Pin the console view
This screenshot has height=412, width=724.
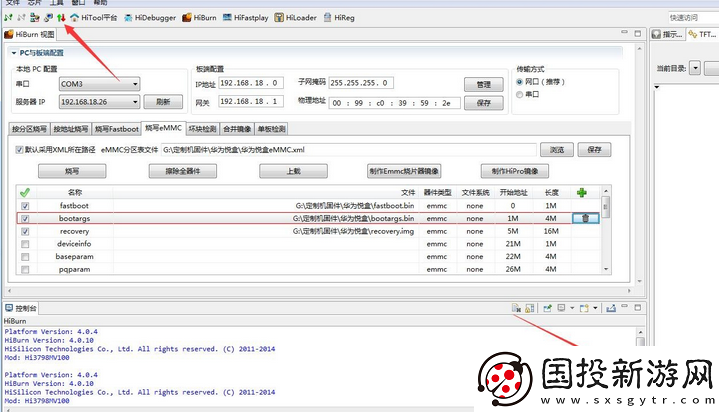coord(548,308)
